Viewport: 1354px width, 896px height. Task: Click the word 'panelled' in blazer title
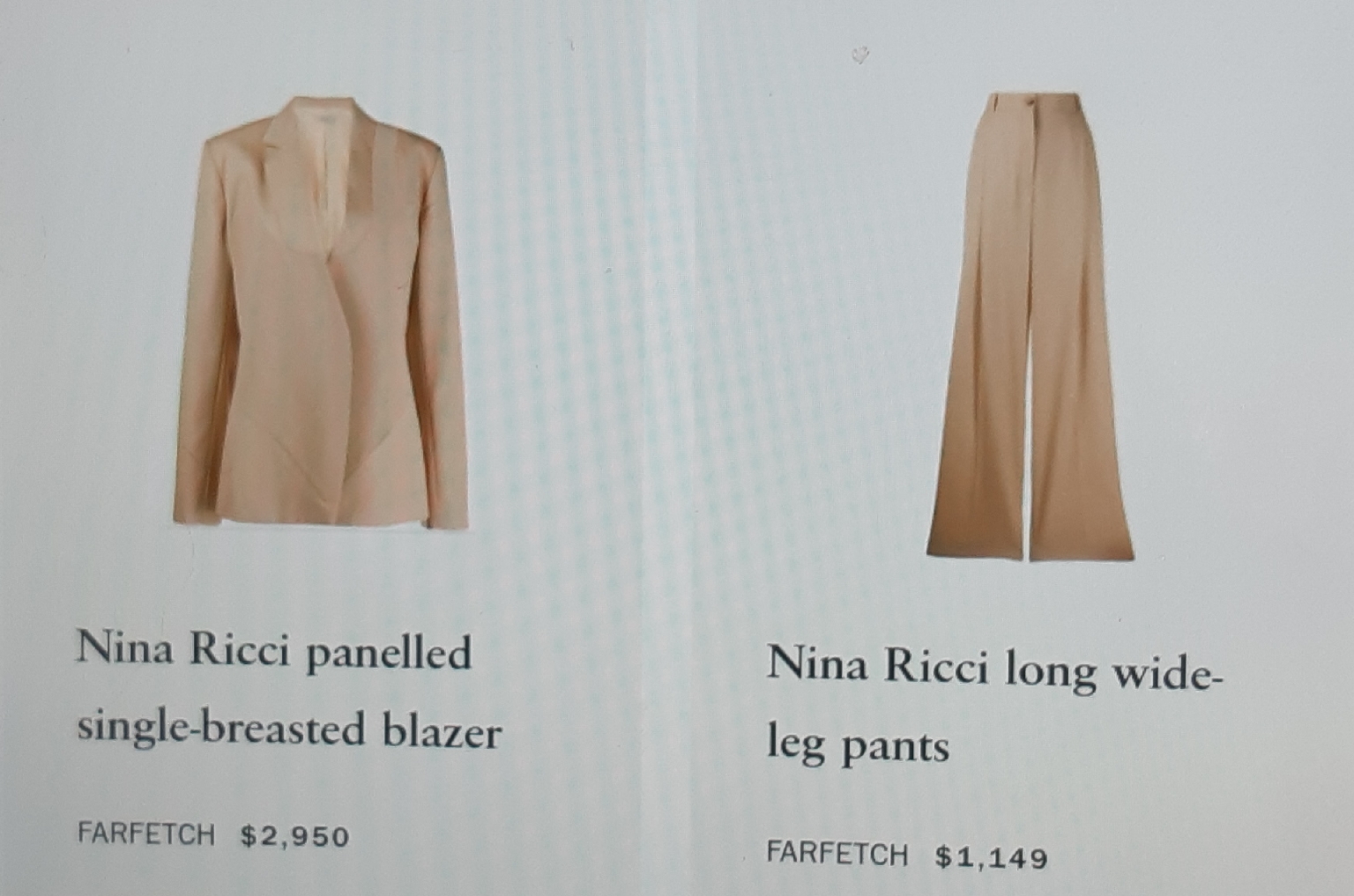[x=389, y=655]
